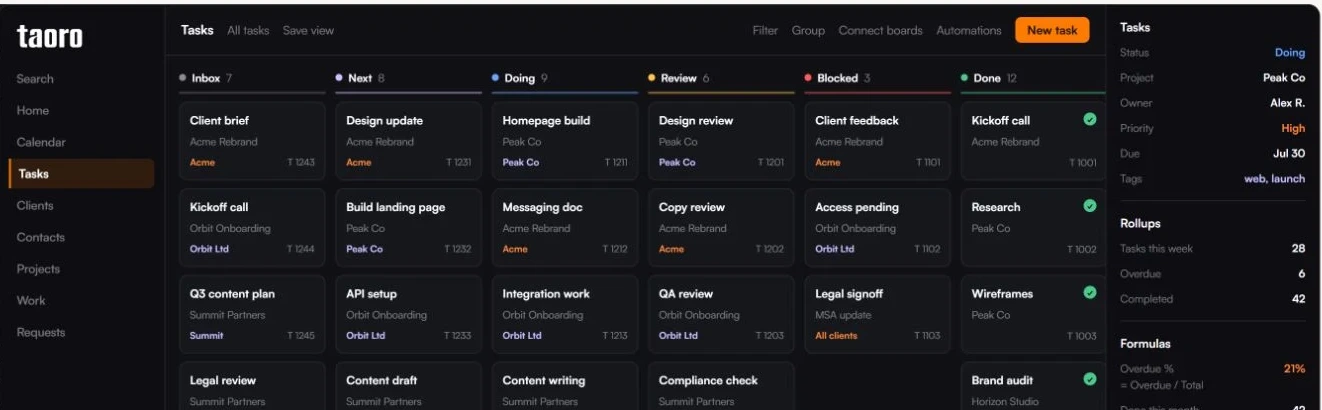Click the Project value Peak Co
This screenshot has height=410, width=1322.
pyautogui.click(x=1284, y=78)
